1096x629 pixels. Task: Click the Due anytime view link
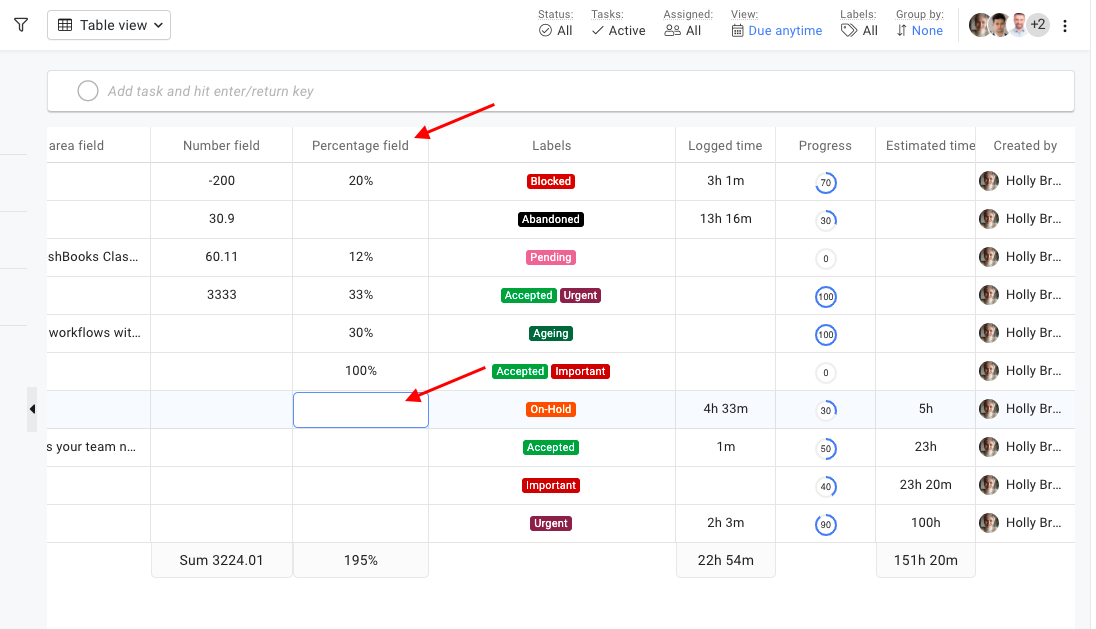coord(777,31)
